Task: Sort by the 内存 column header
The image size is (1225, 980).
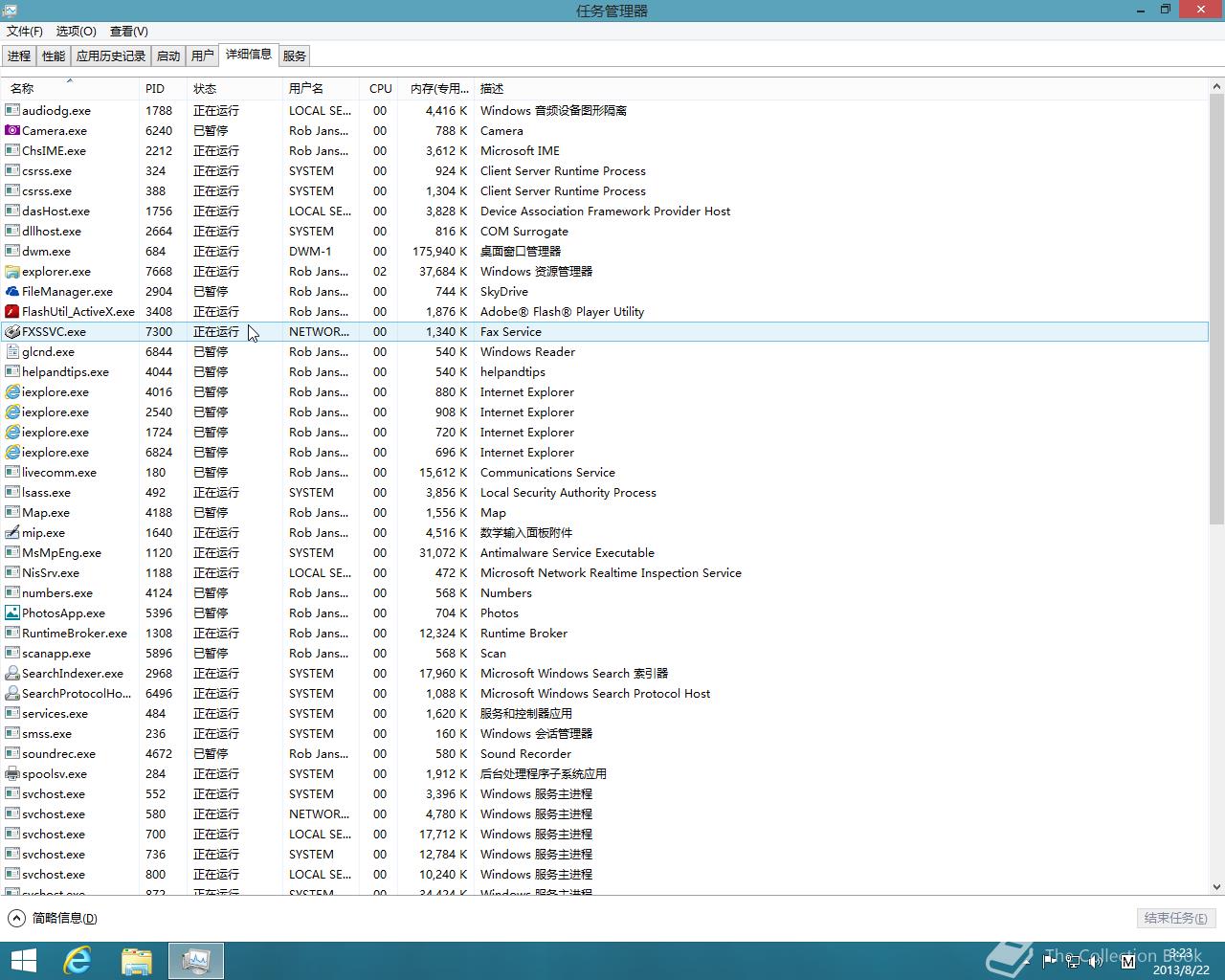Action: pos(435,88)
